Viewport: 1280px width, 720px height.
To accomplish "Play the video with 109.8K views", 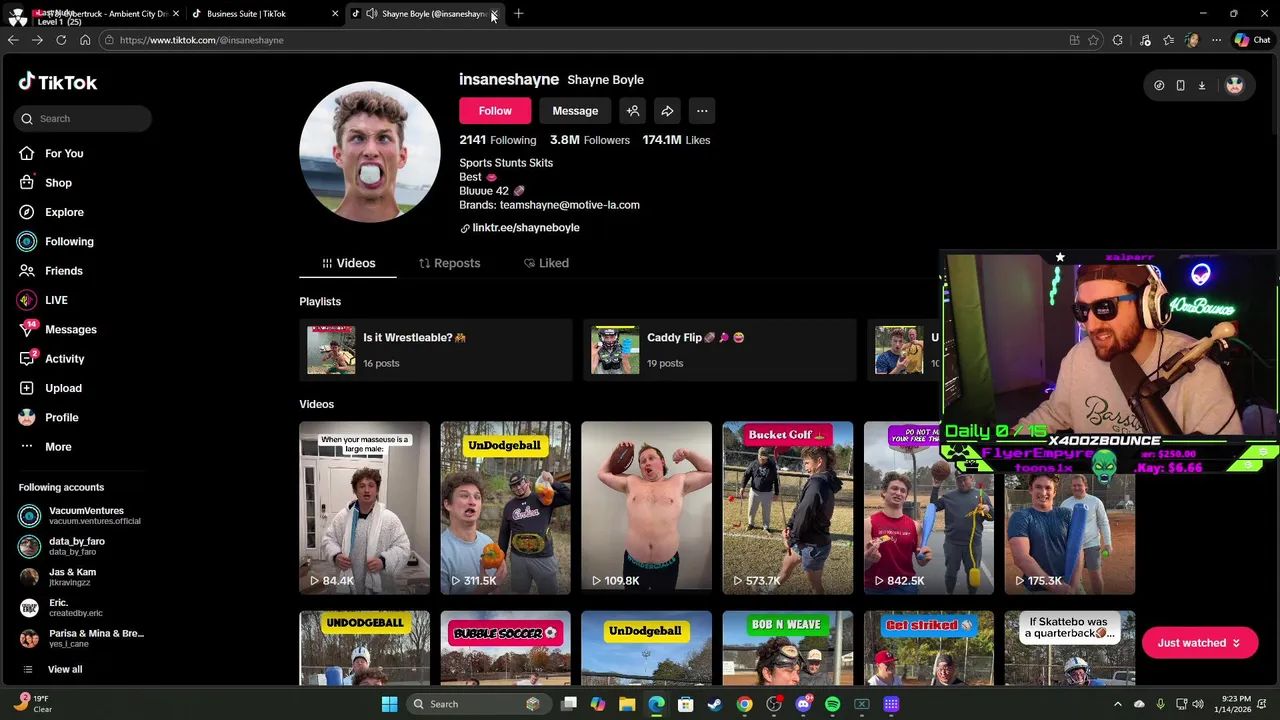I will click(646, 508).
